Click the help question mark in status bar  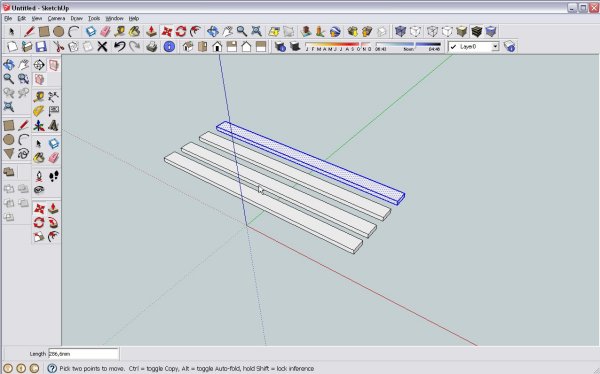52,368
